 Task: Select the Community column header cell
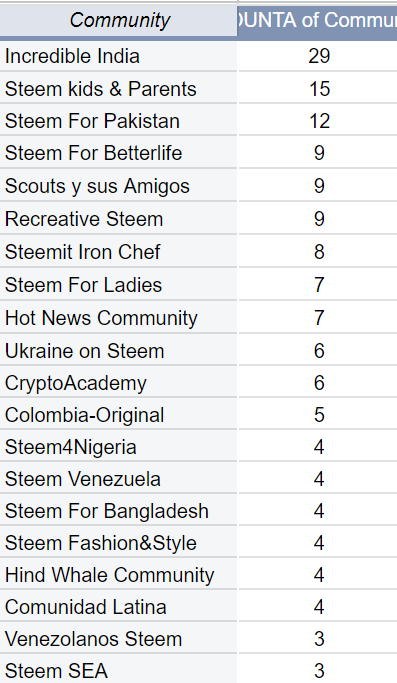[x=119, y=20]
